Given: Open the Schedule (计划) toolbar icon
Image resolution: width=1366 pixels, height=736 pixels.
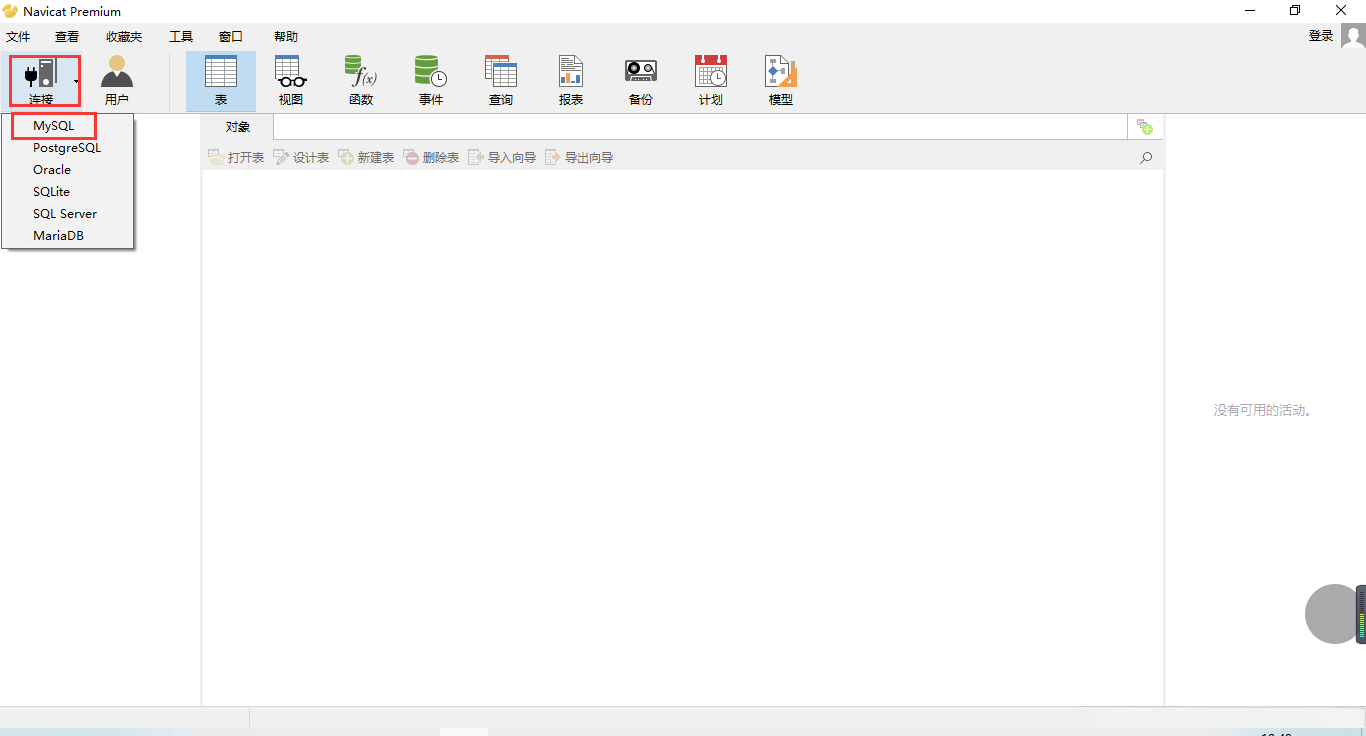Looking at the screenshot, I should [x=711, y=80].
